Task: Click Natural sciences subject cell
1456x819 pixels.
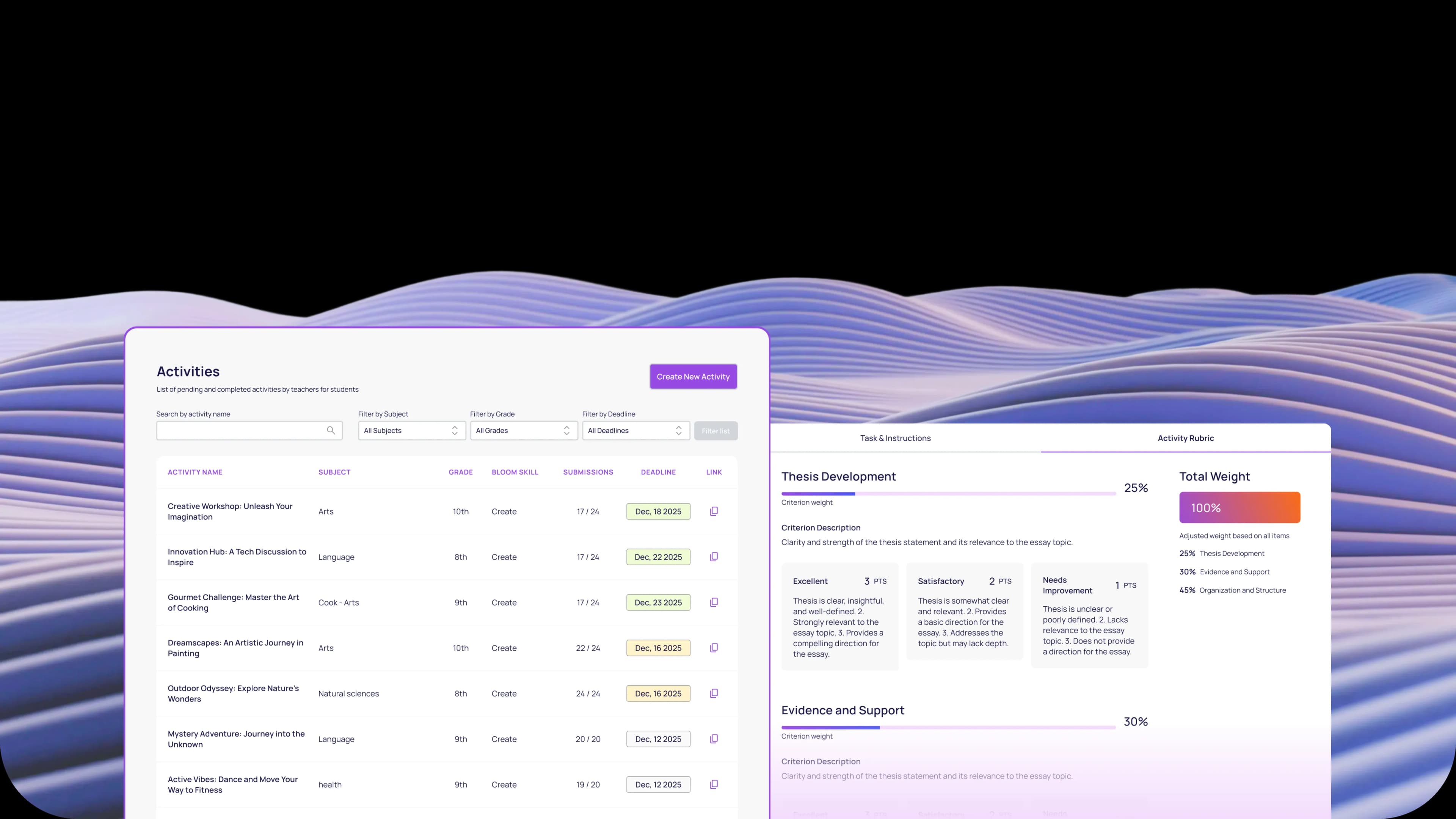Action: click(348, 693)
